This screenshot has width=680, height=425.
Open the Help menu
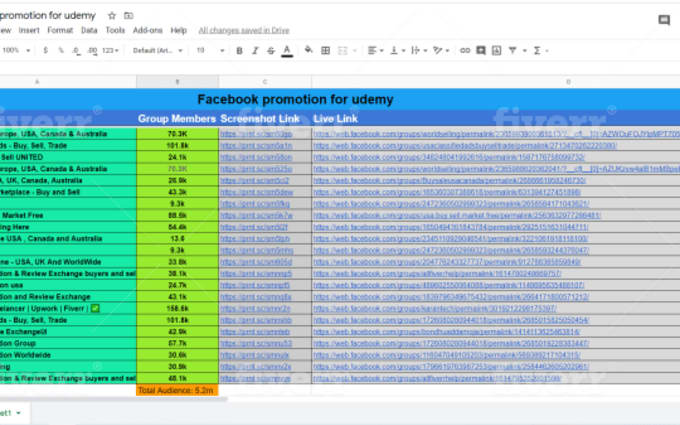click(x=178, y=30)
